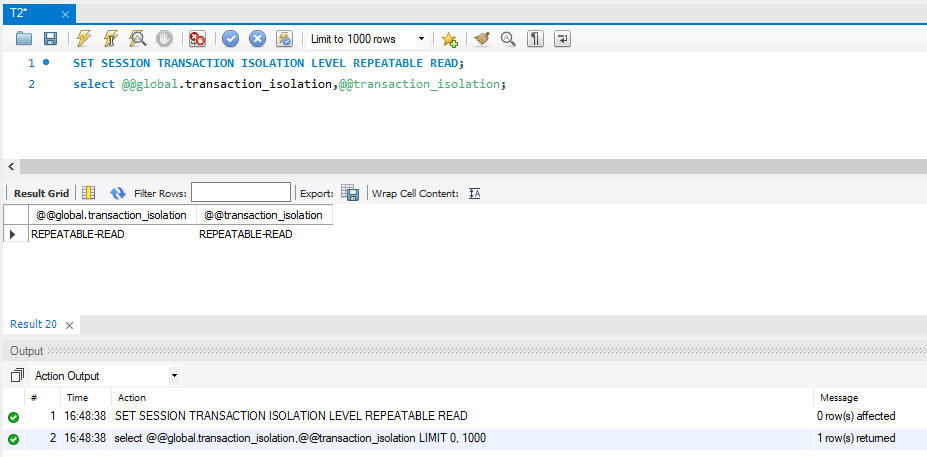Image resolution: width=927 pixels, height=457 pixels.
Task: Toggle word wrapping icon in editor toolbar
Action: tap(562, 39)
